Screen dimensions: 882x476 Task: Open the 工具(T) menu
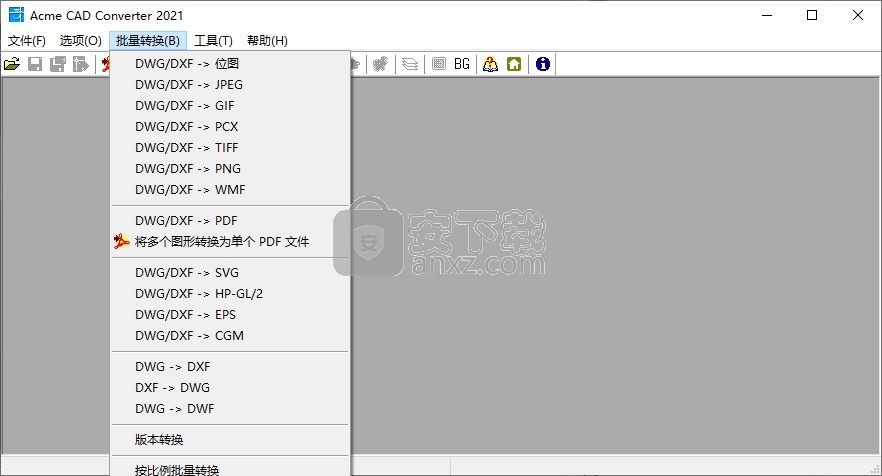[213, 41]
